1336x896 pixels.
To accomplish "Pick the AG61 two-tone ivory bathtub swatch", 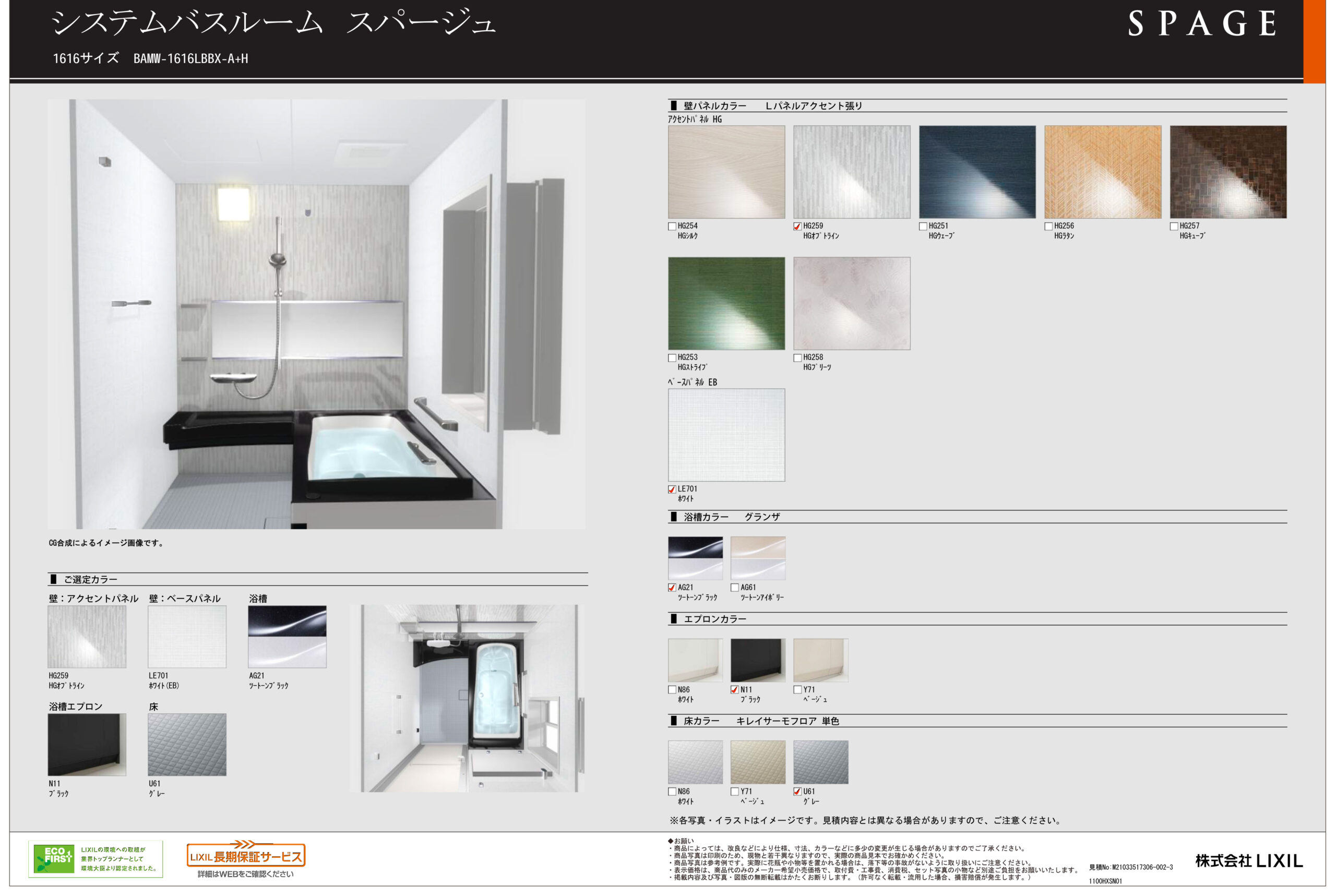I will (758, 558).
